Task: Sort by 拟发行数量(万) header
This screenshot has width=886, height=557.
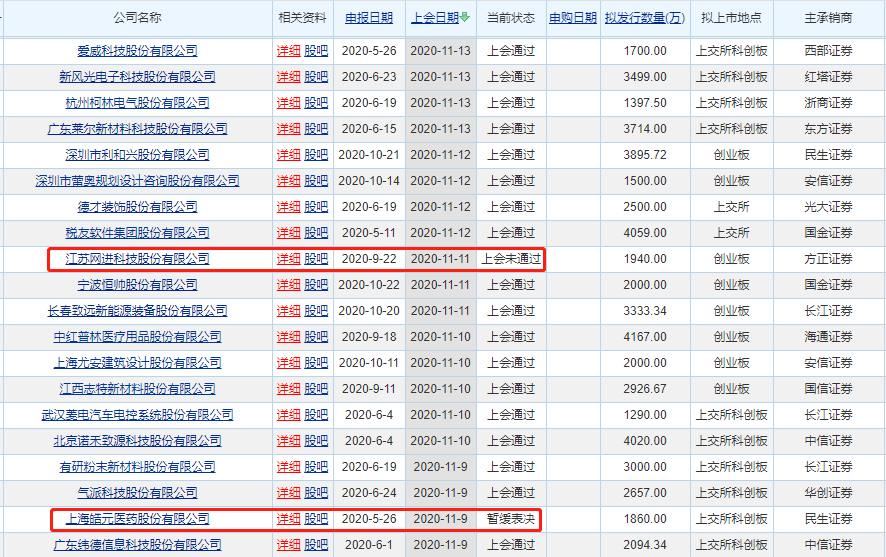Action: click(645, 18)
